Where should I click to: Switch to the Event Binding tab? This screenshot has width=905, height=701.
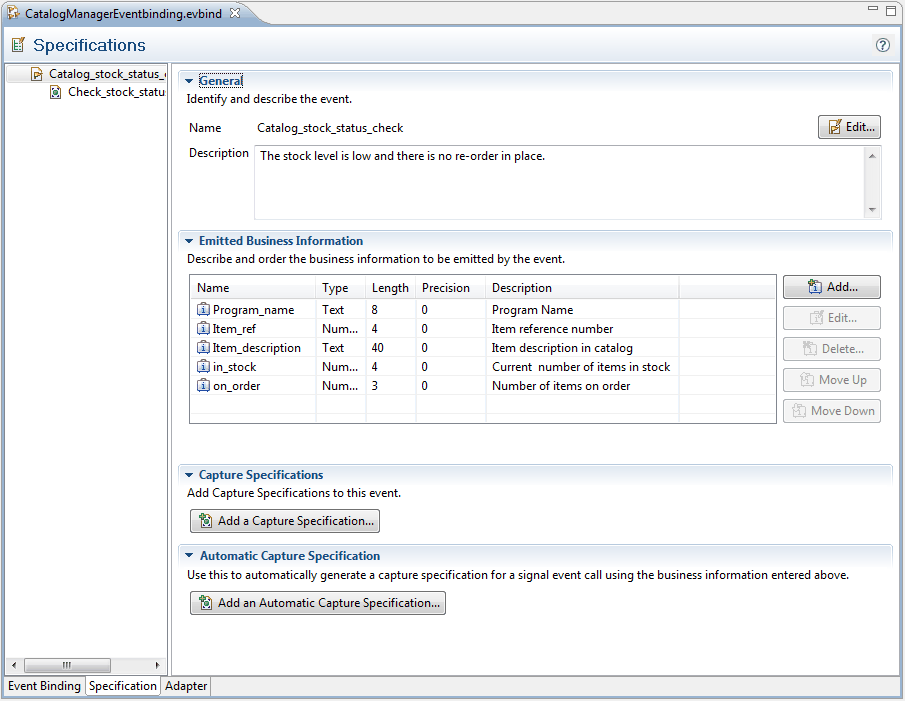click(44, 686)
